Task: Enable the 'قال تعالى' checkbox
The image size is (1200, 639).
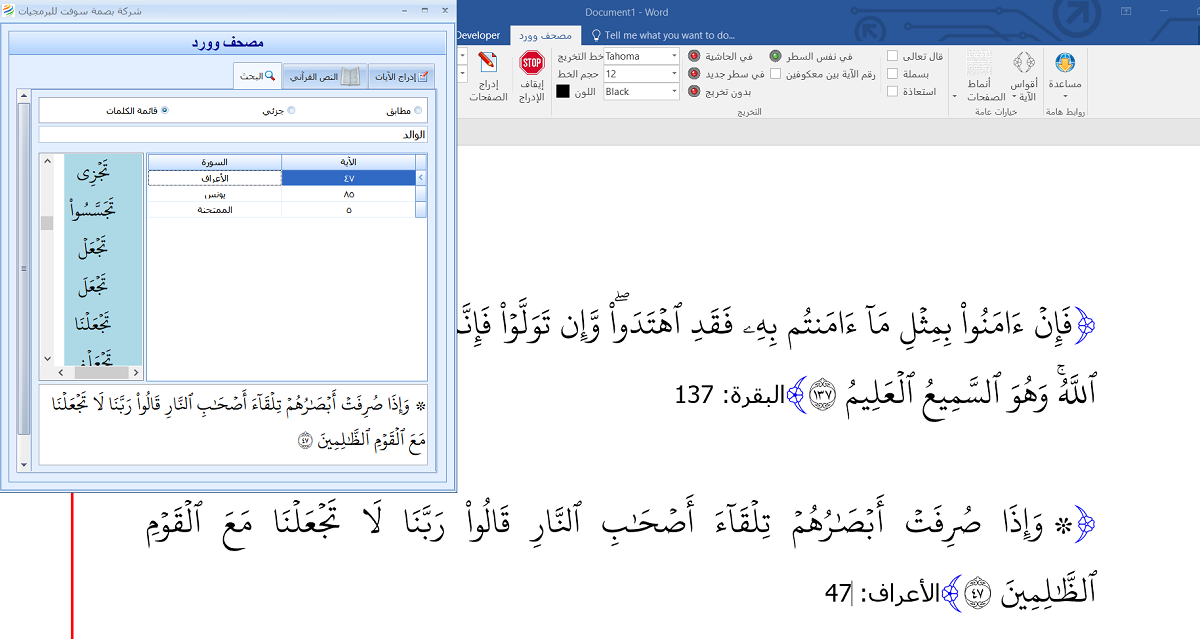Action: [x=893, y=57]
